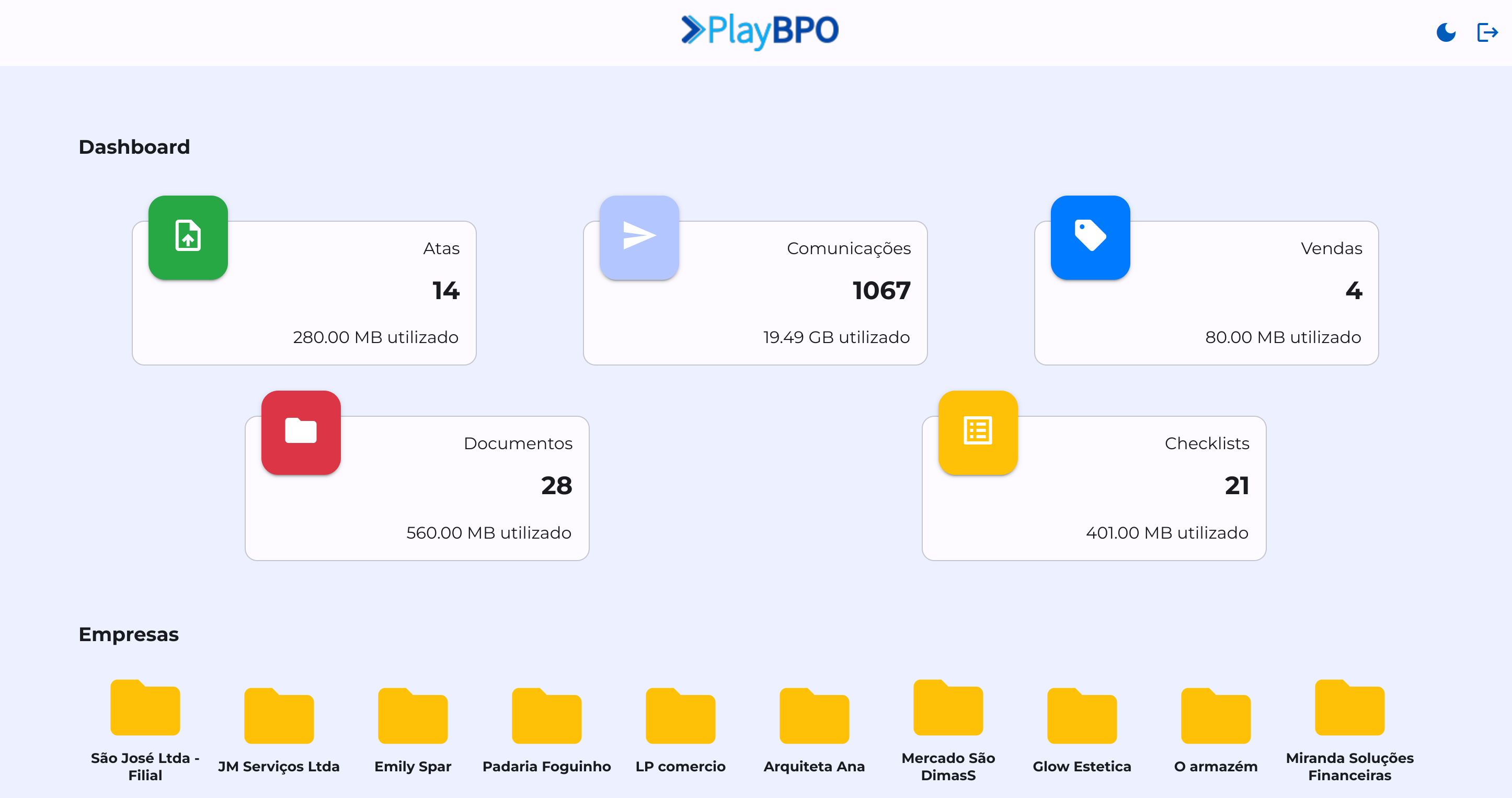Screen dimensions: 1512x798
Task: Open Arquiteta Ana folder
Action: point(814,716)
